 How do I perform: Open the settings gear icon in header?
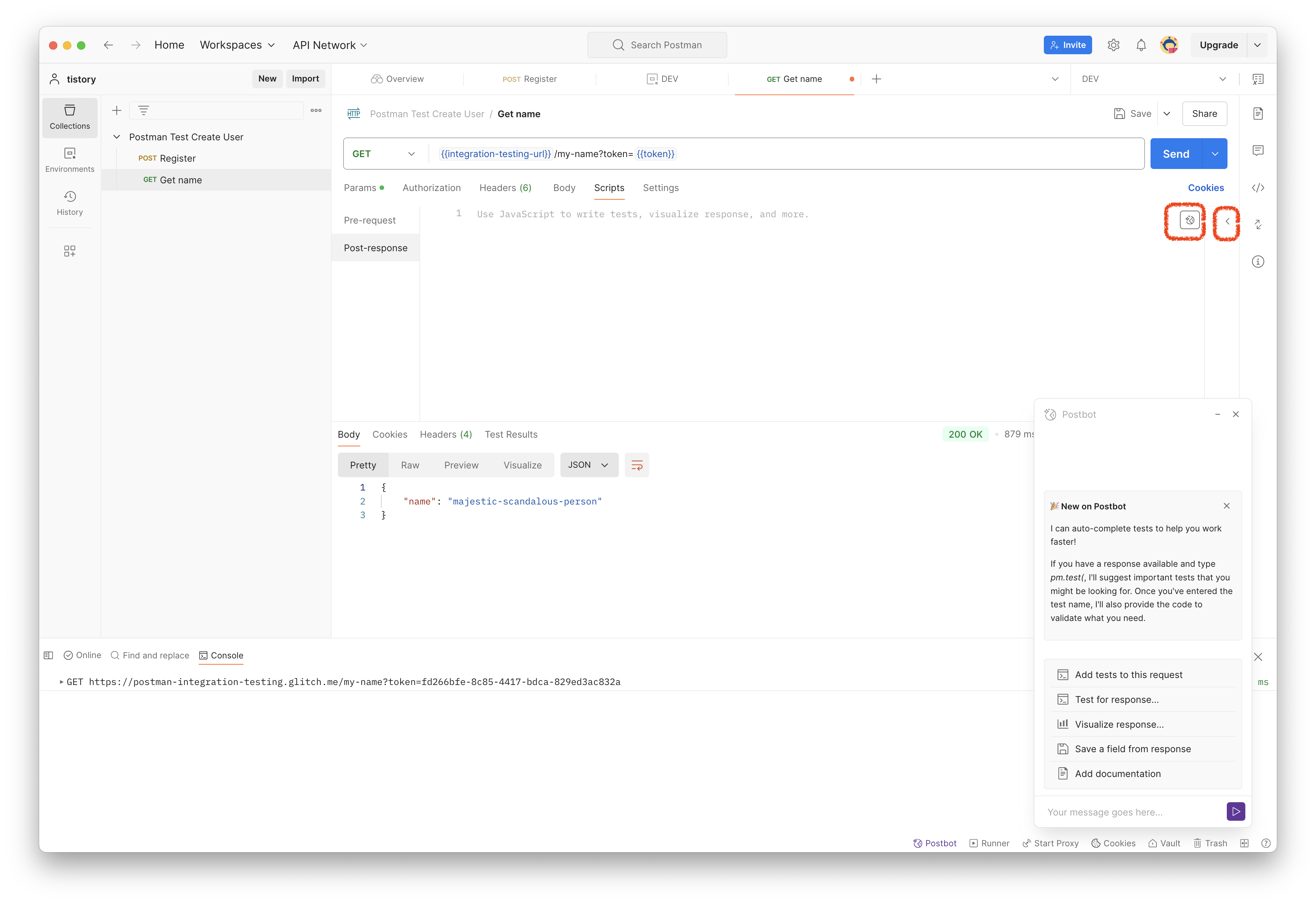[1113, 45]
